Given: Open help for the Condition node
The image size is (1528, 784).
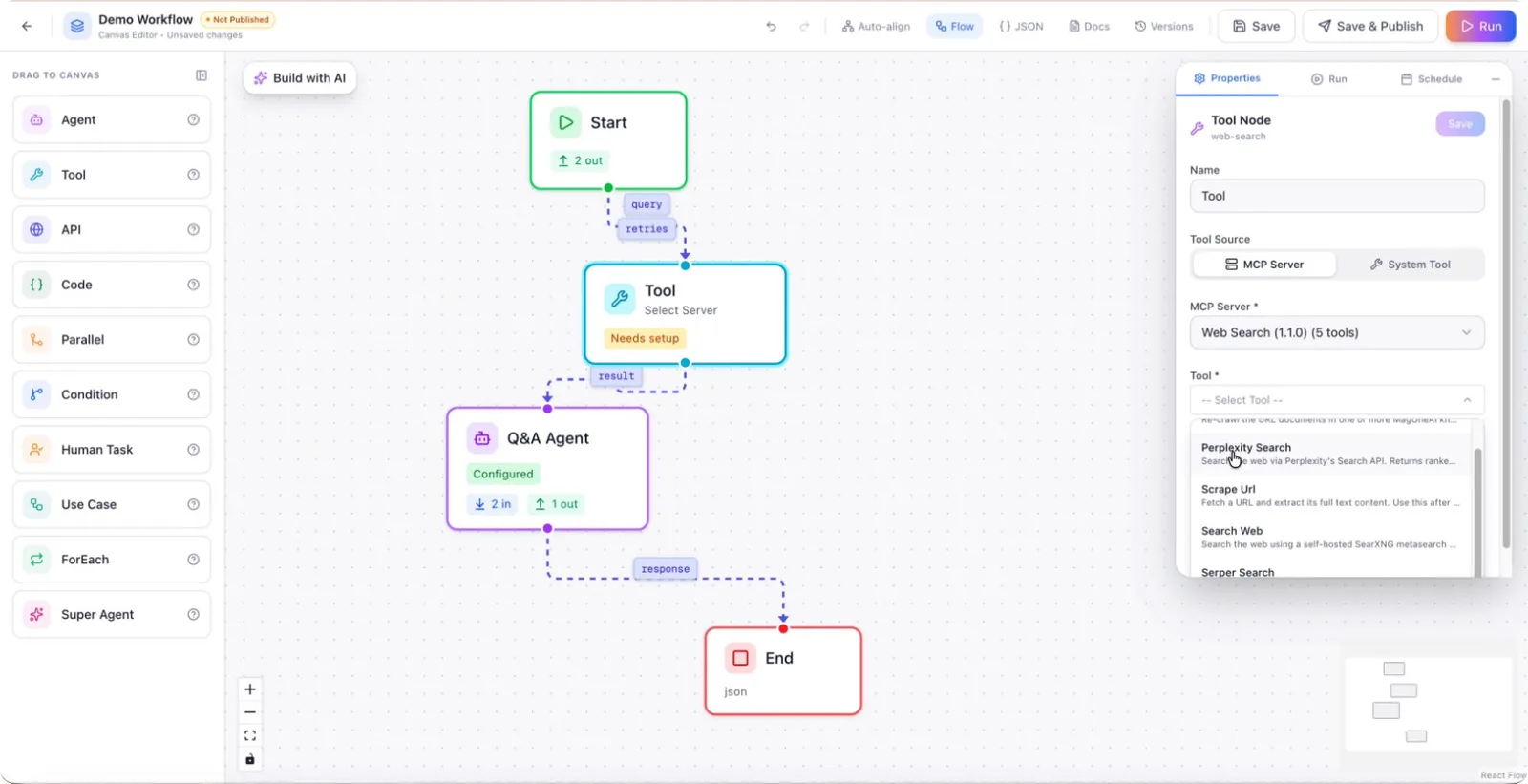Looking at the screenshot, I should (x=194, y=394).
